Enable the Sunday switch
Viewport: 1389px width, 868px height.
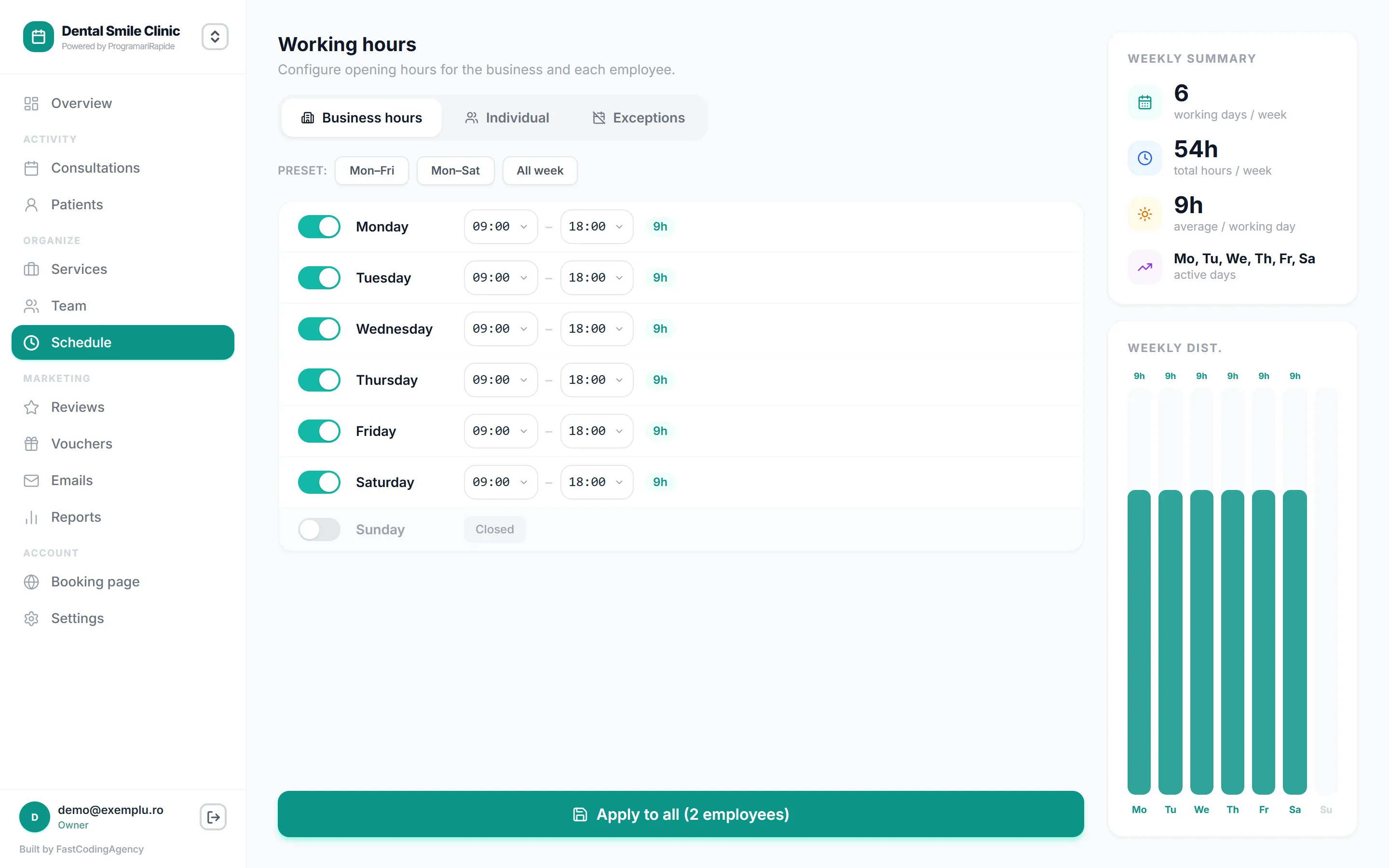pyautogui.click(x=319, y=529)
